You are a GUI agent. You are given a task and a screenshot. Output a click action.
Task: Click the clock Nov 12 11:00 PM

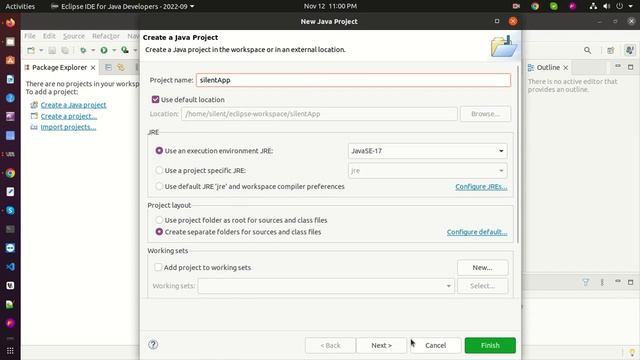pyautogui.click(x=330, y=6)
